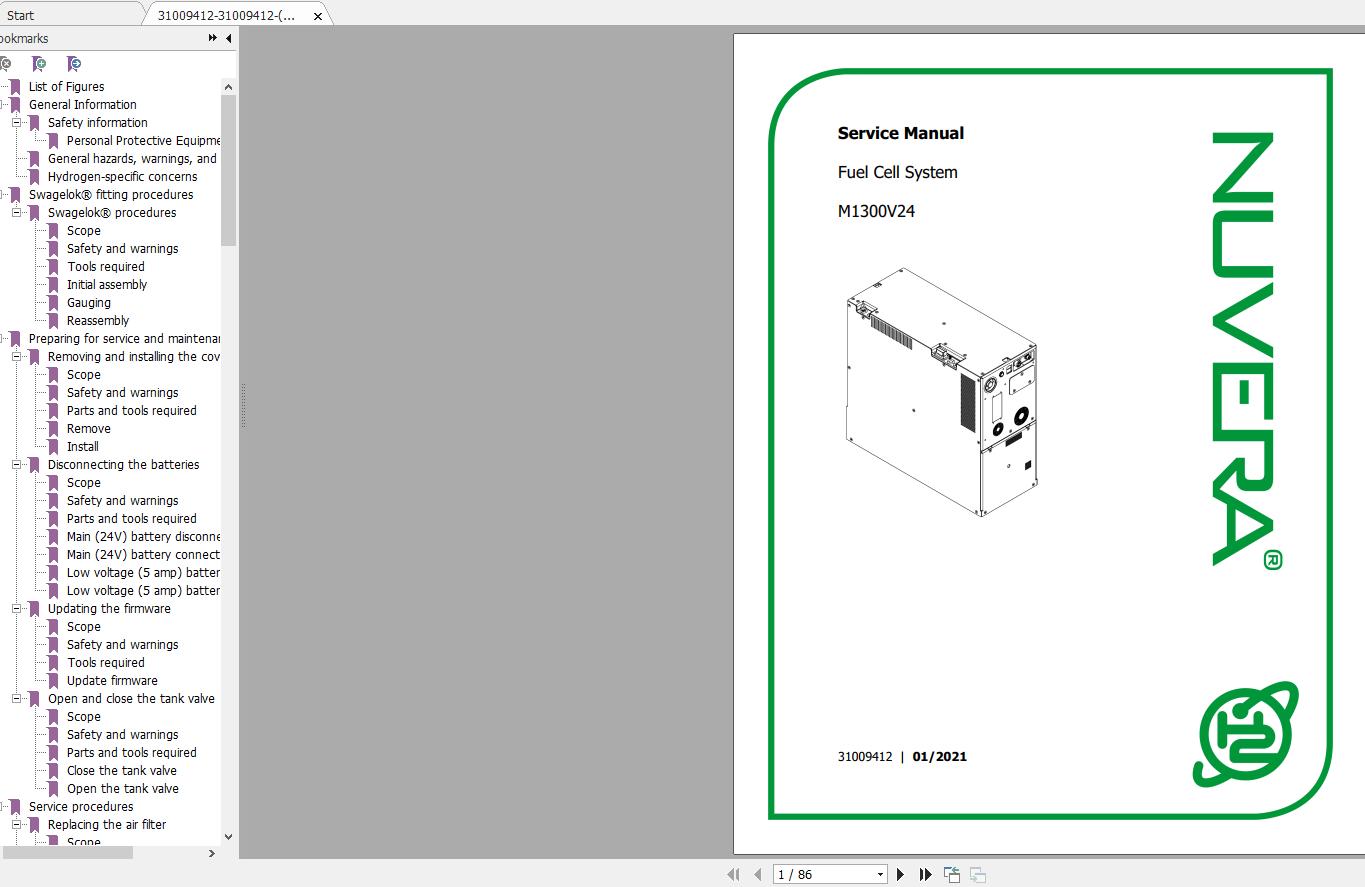Click the delete bookmark icon

[x=8, y=63]
